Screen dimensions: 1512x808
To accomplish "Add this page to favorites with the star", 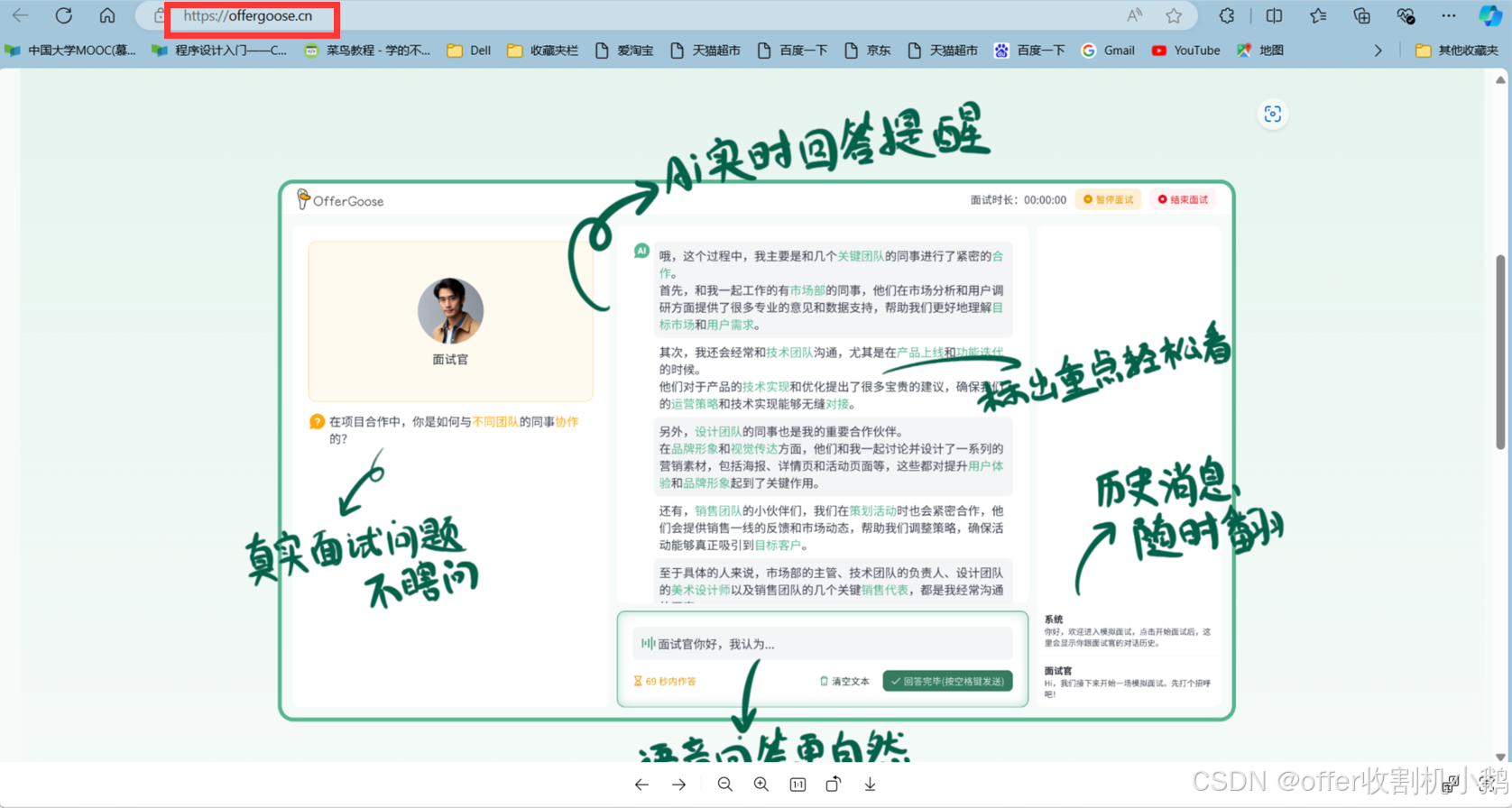I will [1174, 15].
